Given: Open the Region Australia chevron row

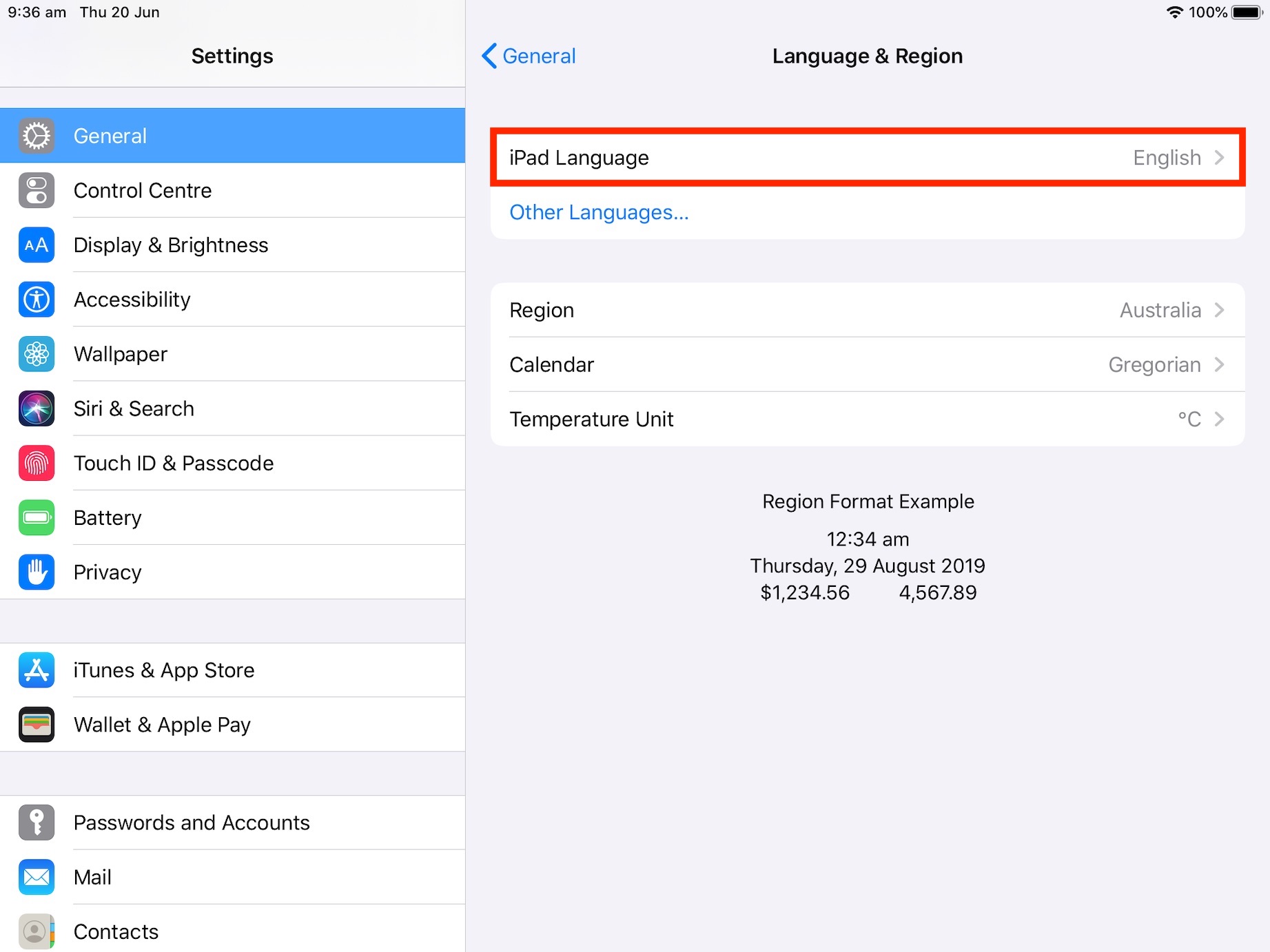Looking at the screenshot, I should 867,310.
